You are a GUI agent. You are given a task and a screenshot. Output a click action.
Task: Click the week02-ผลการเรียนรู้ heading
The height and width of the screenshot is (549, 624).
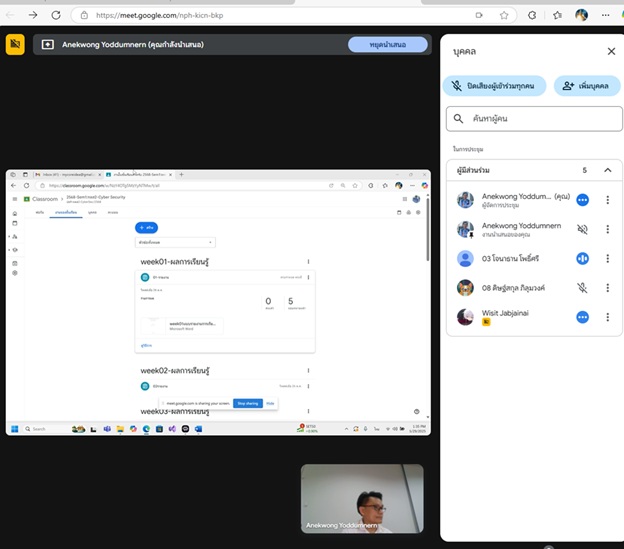175,371
